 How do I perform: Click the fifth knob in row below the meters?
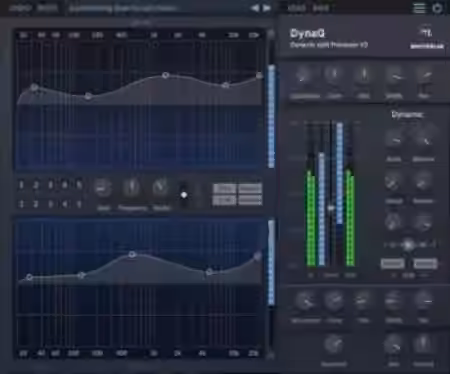coord(423,301)
